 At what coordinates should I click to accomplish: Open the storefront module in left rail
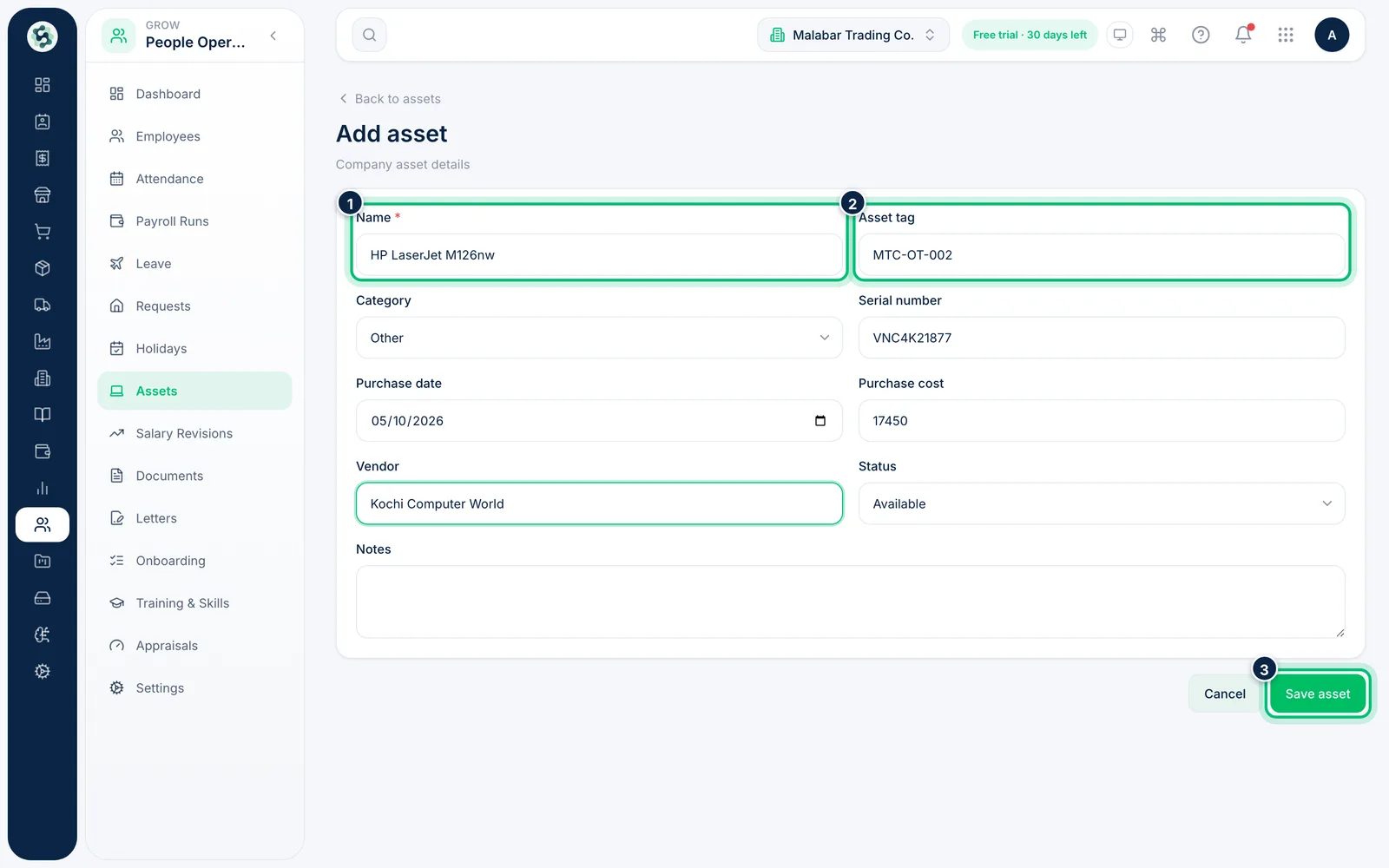(43, 194)
